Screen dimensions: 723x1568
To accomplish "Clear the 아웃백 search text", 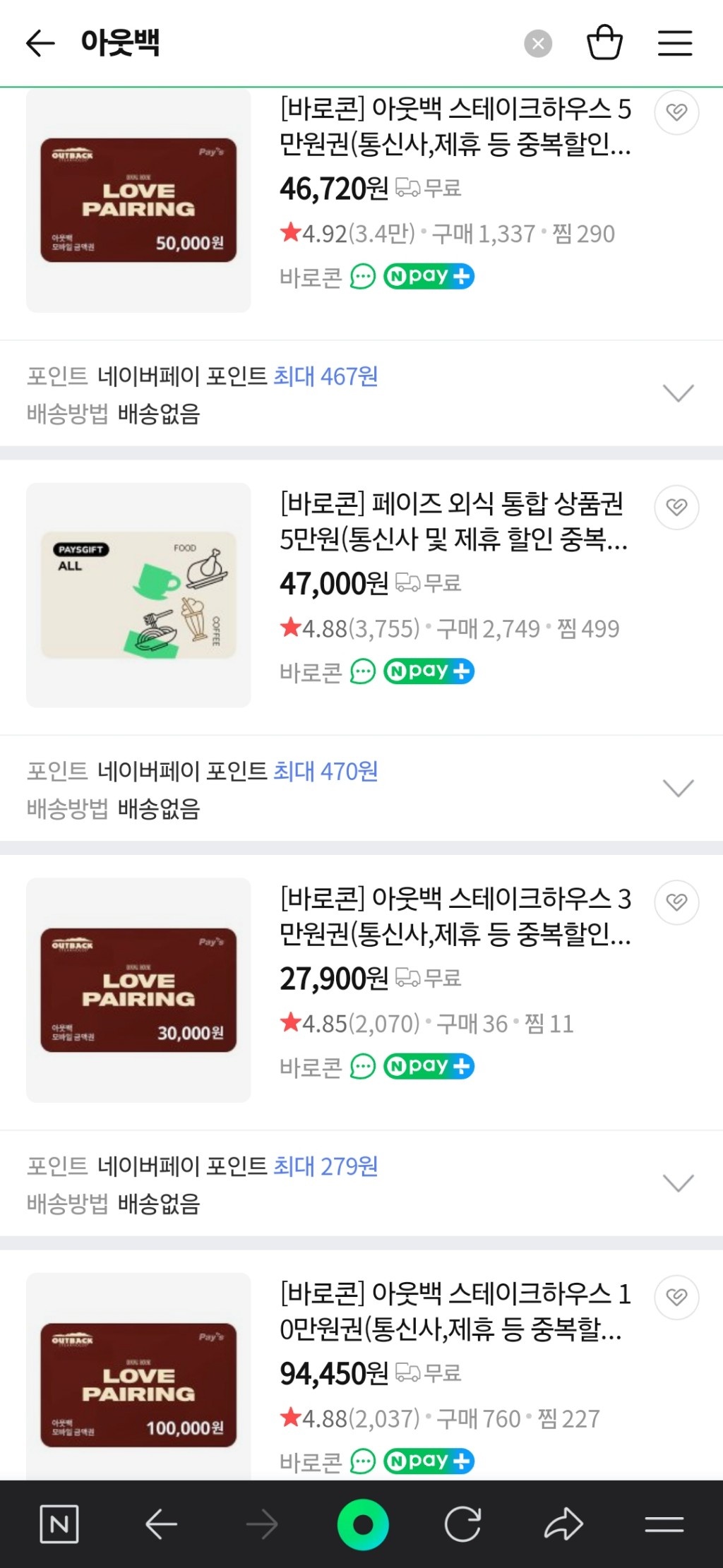I will 538,44.
